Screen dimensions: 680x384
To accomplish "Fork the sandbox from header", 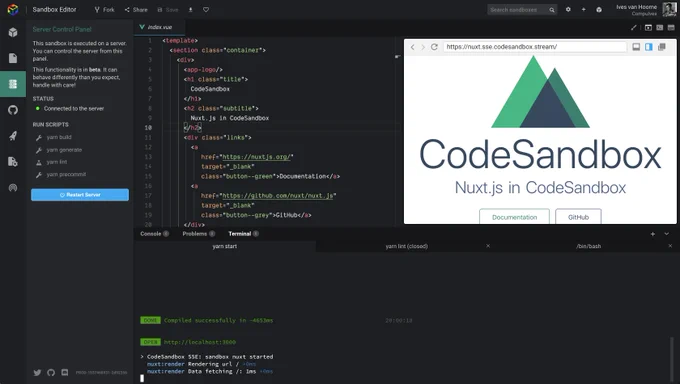I will pos(104,10).
